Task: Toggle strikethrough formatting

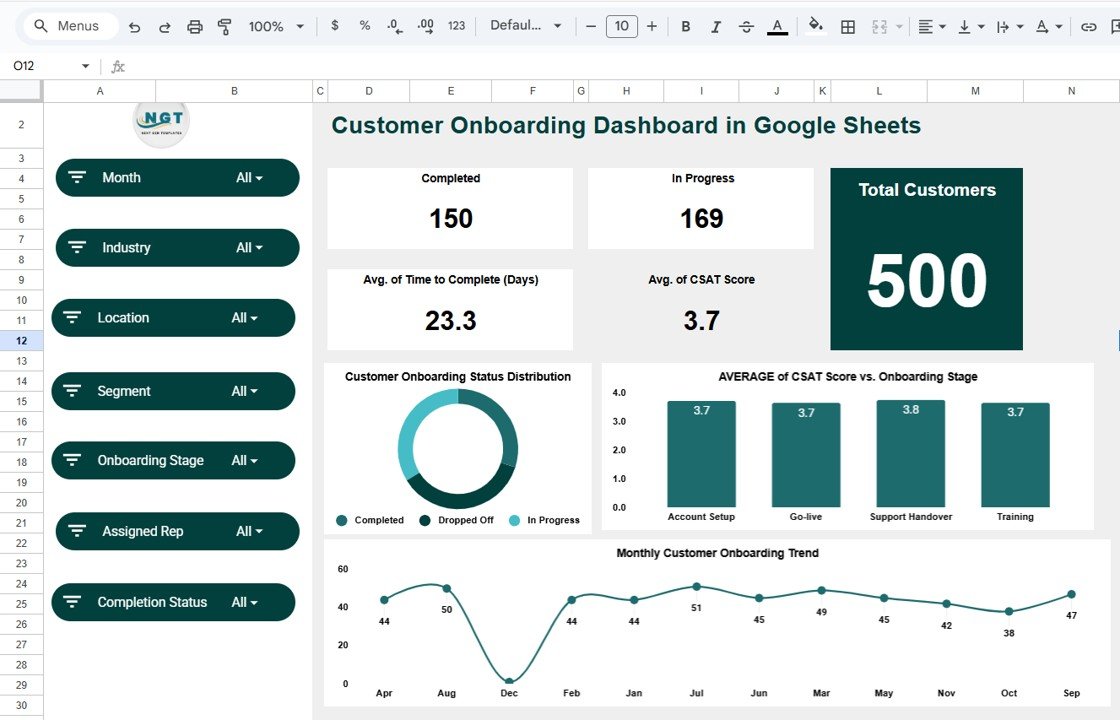Action: pyautogui.click(x=746, y=26)
